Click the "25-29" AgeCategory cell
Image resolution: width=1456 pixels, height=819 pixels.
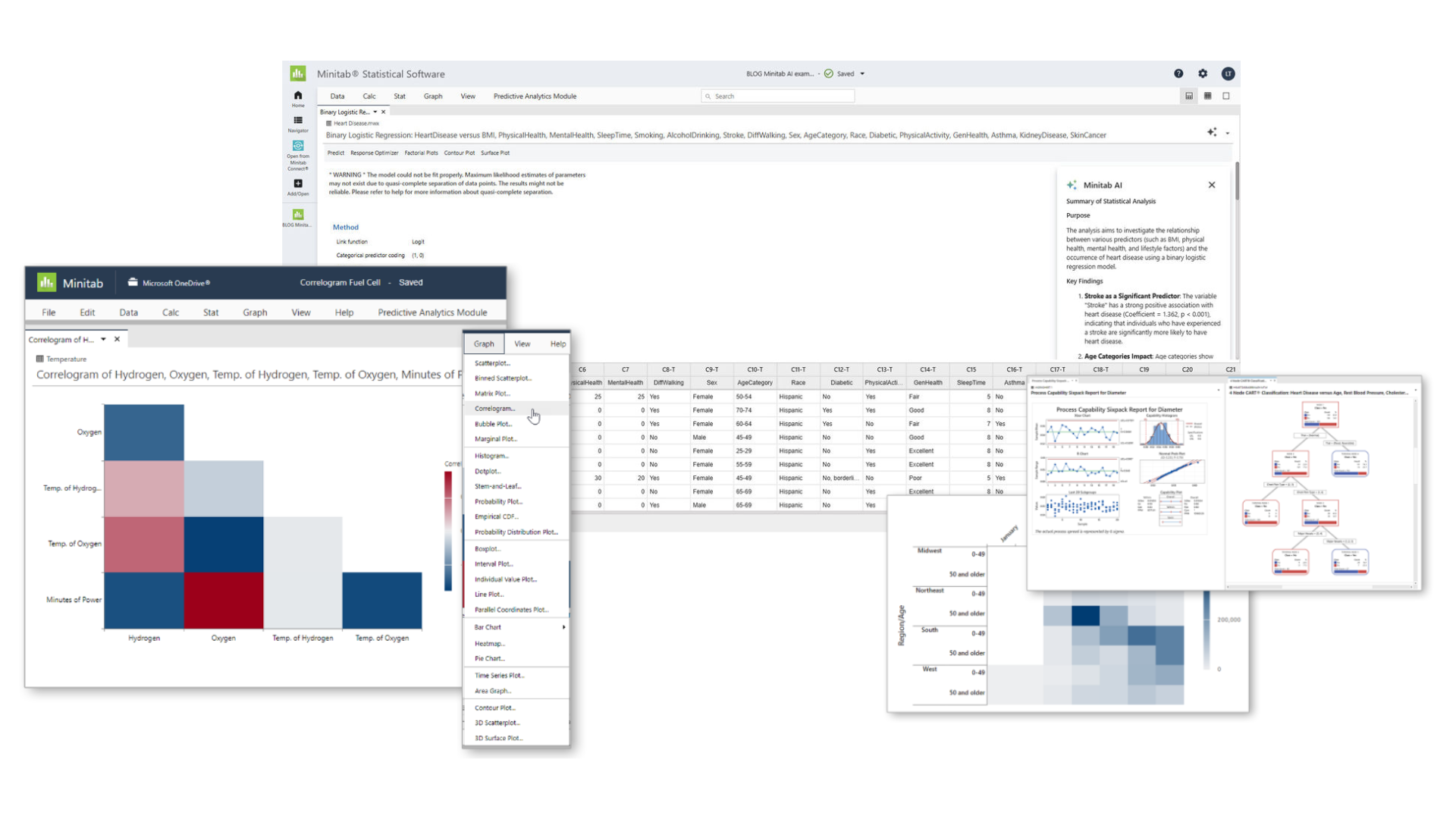tap(755, 451)
